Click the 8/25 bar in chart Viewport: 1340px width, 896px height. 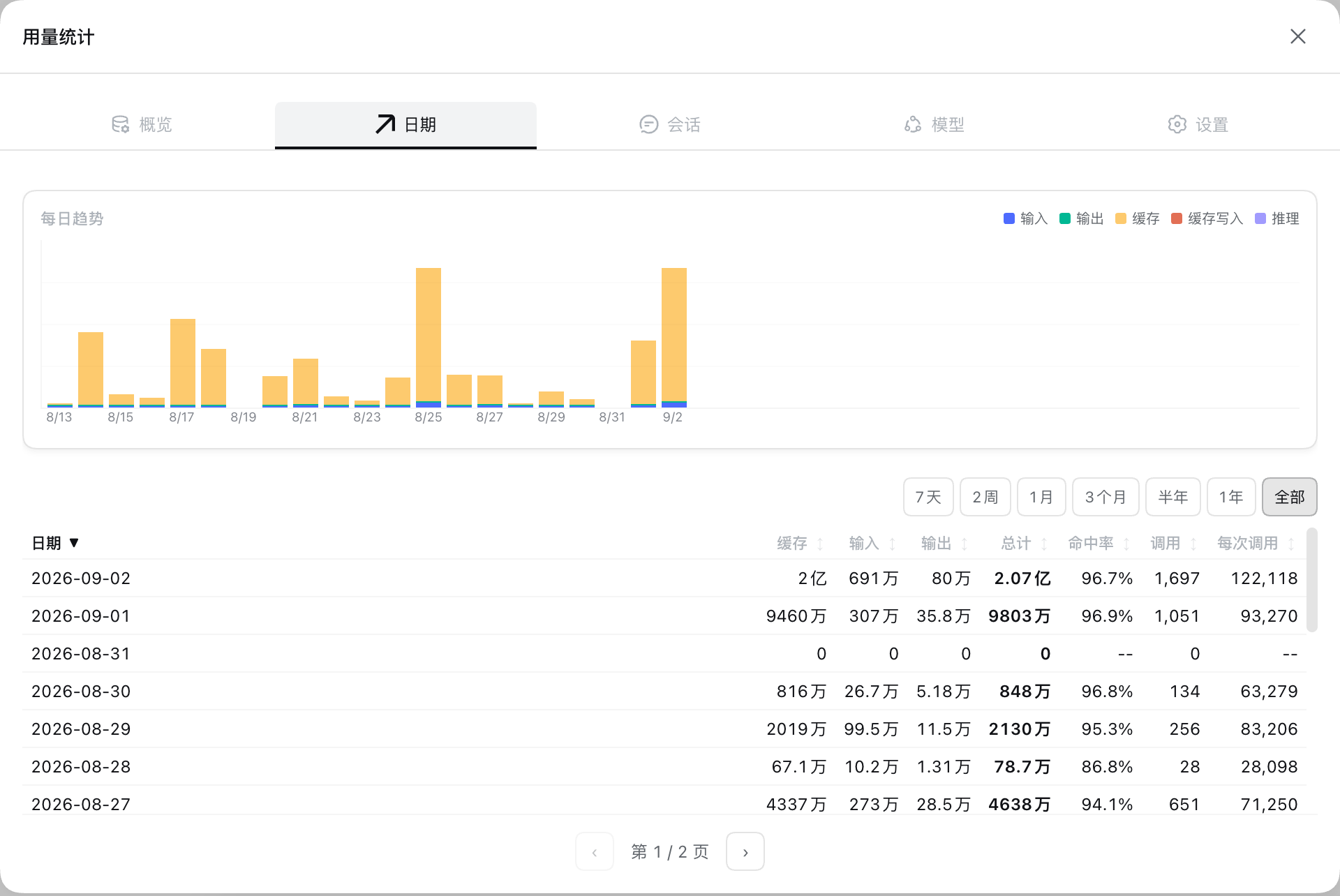(x=429, y=338)
